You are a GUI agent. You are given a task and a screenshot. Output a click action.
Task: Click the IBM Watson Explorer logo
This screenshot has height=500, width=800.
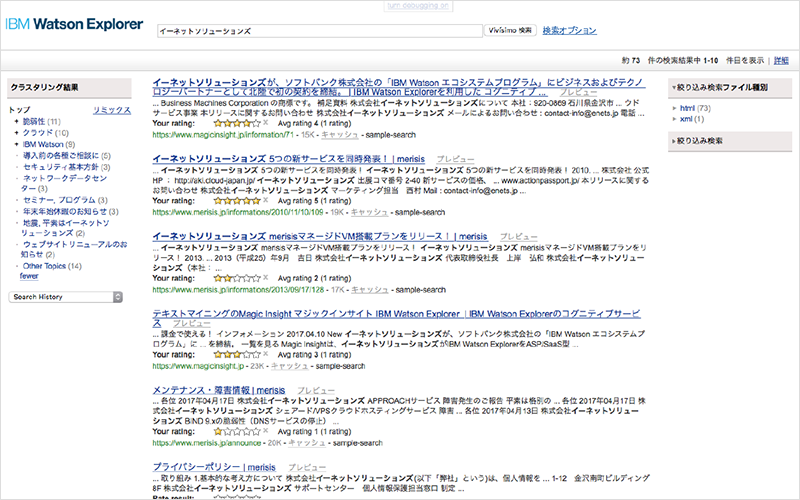pyautogui.click(x=74, y=24)
